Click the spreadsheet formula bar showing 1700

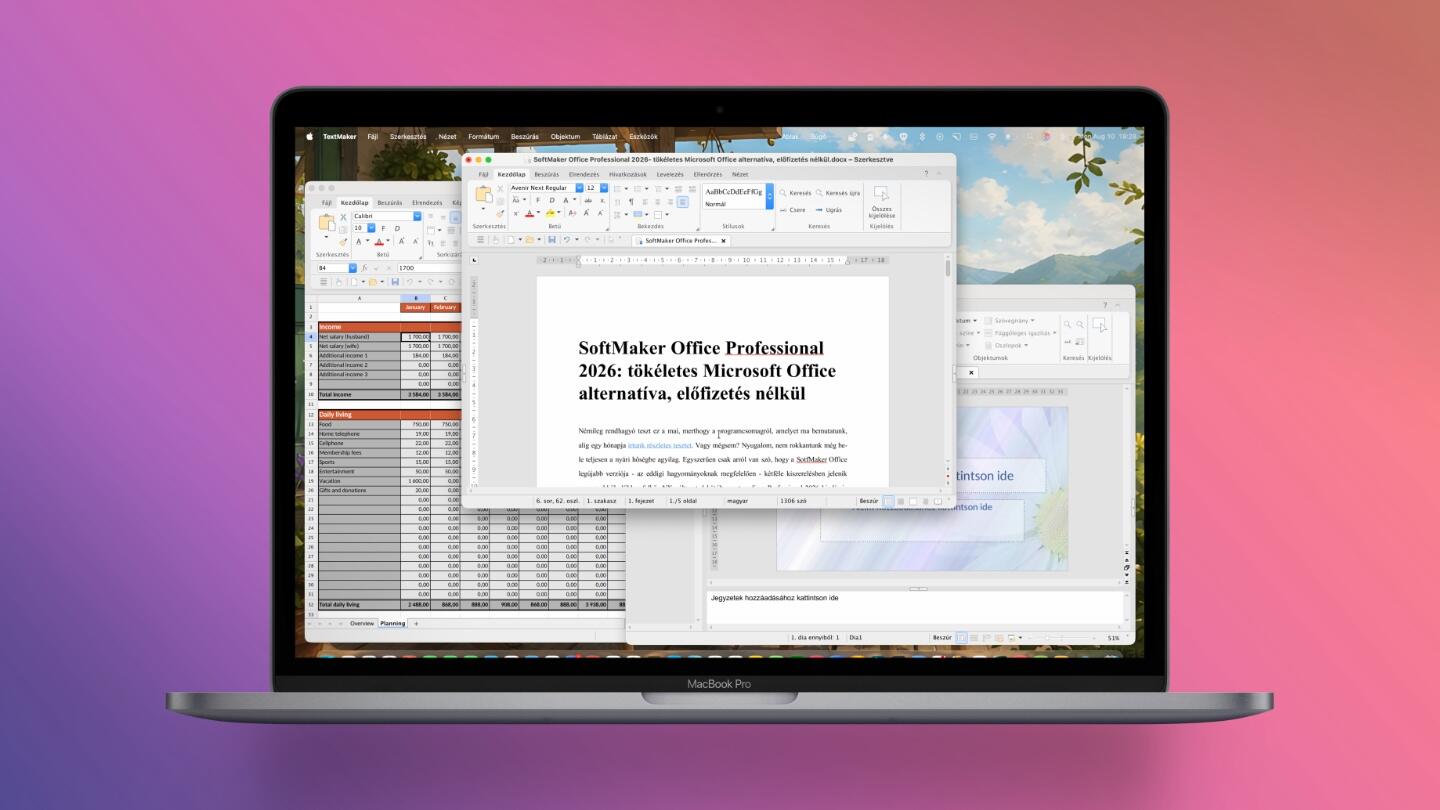click(x=428, y=268)
